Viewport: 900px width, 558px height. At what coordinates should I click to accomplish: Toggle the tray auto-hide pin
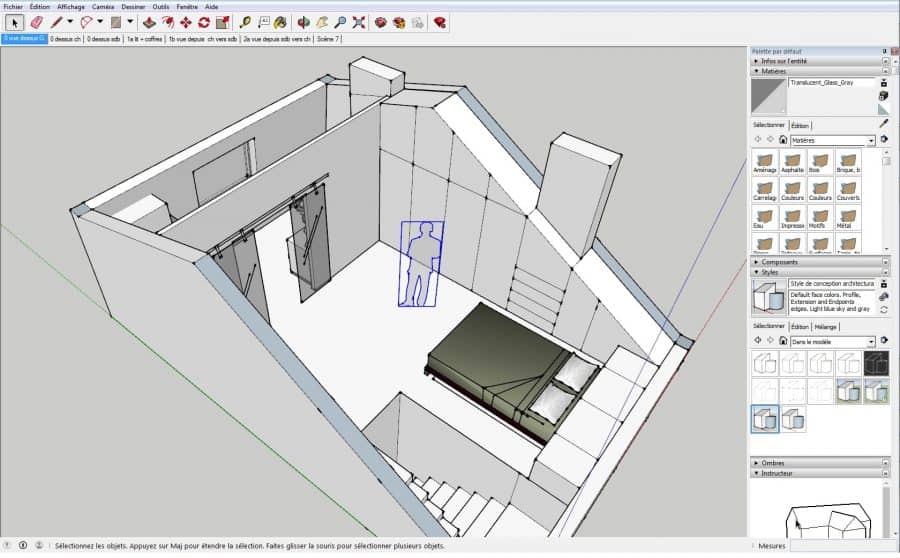[885, 51]
